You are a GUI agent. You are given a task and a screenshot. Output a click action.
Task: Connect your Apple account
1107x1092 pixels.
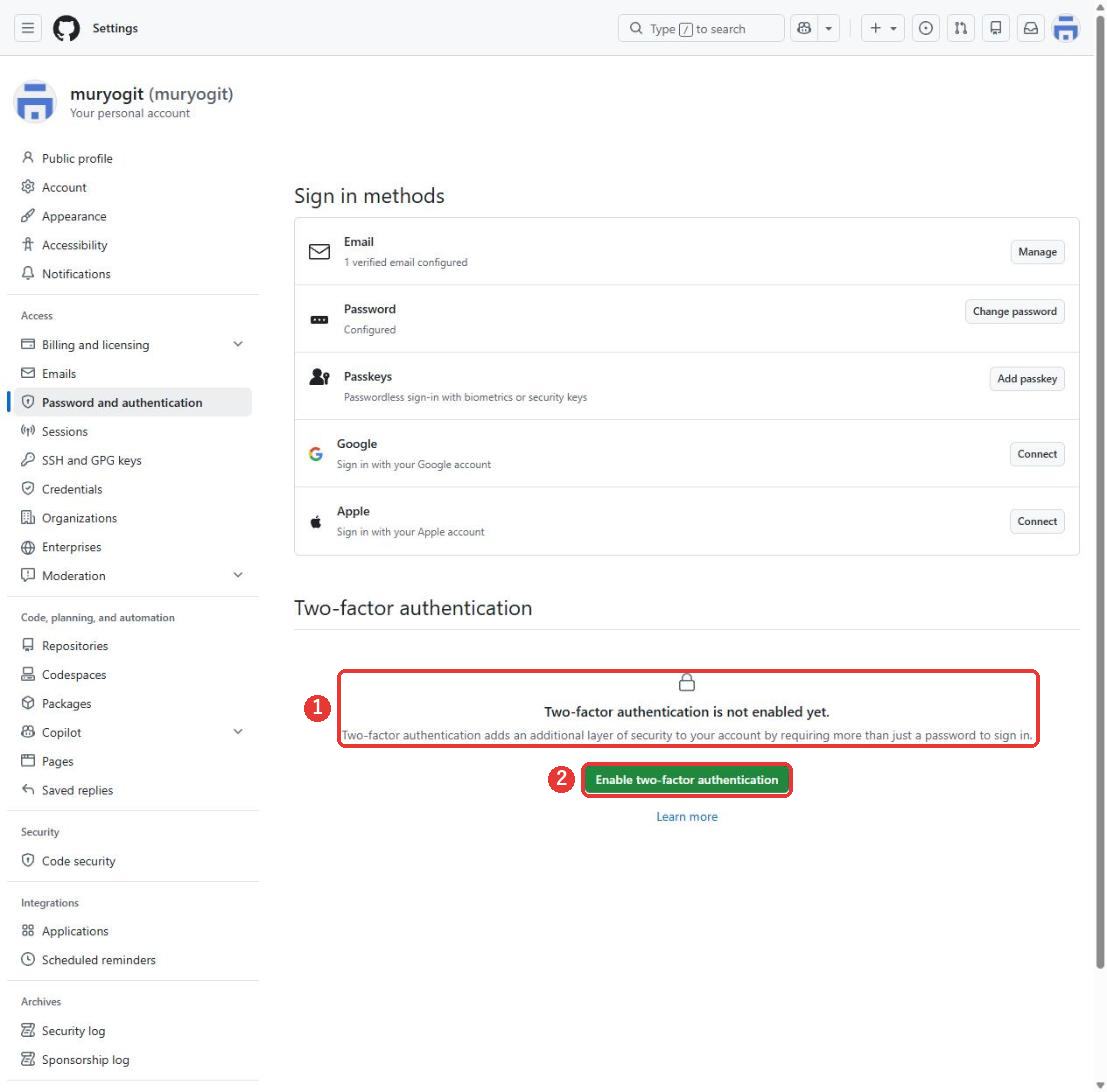click(1037, 522)
